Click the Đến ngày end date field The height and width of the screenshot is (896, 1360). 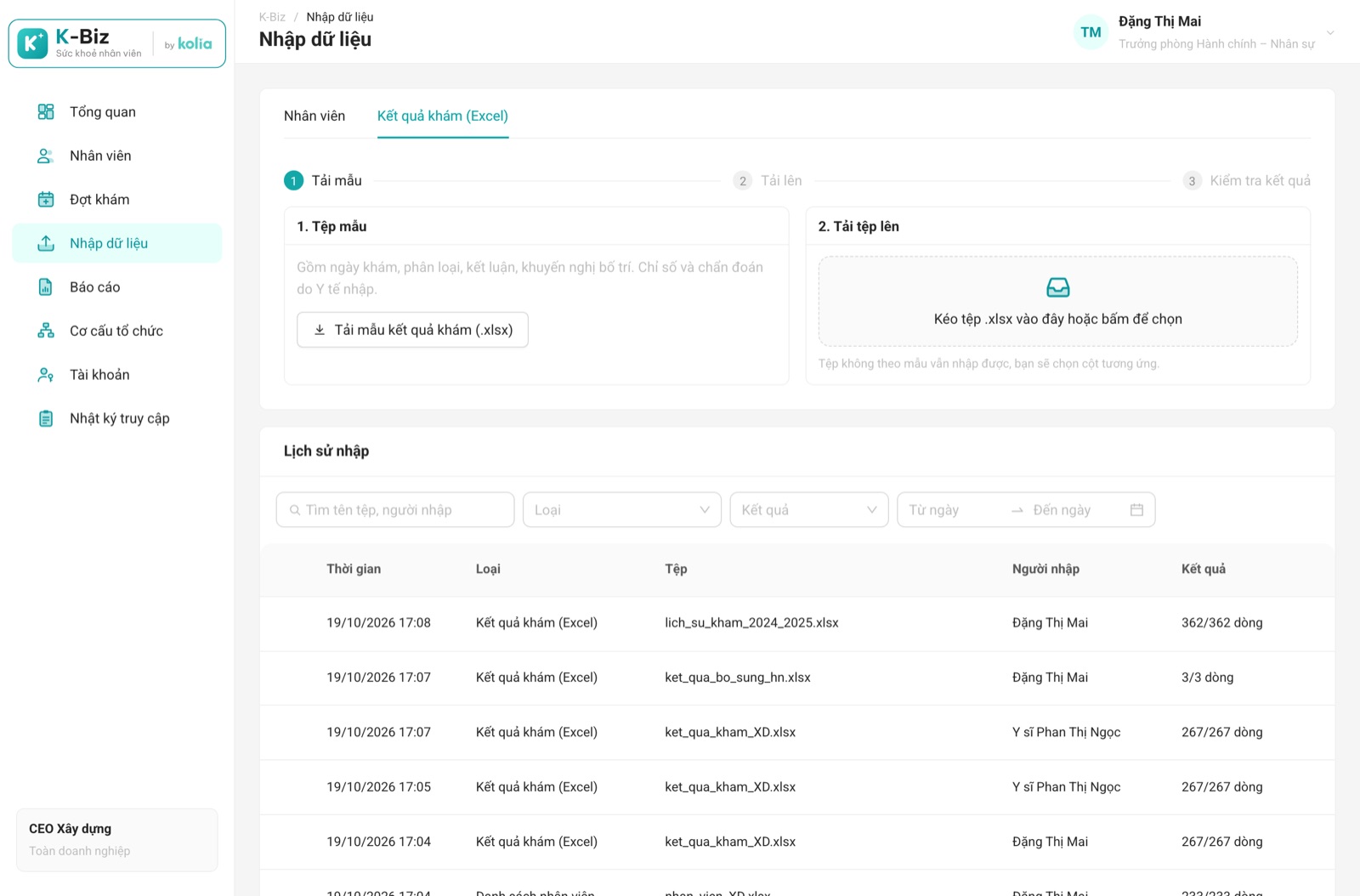(x=1075, y=510)
